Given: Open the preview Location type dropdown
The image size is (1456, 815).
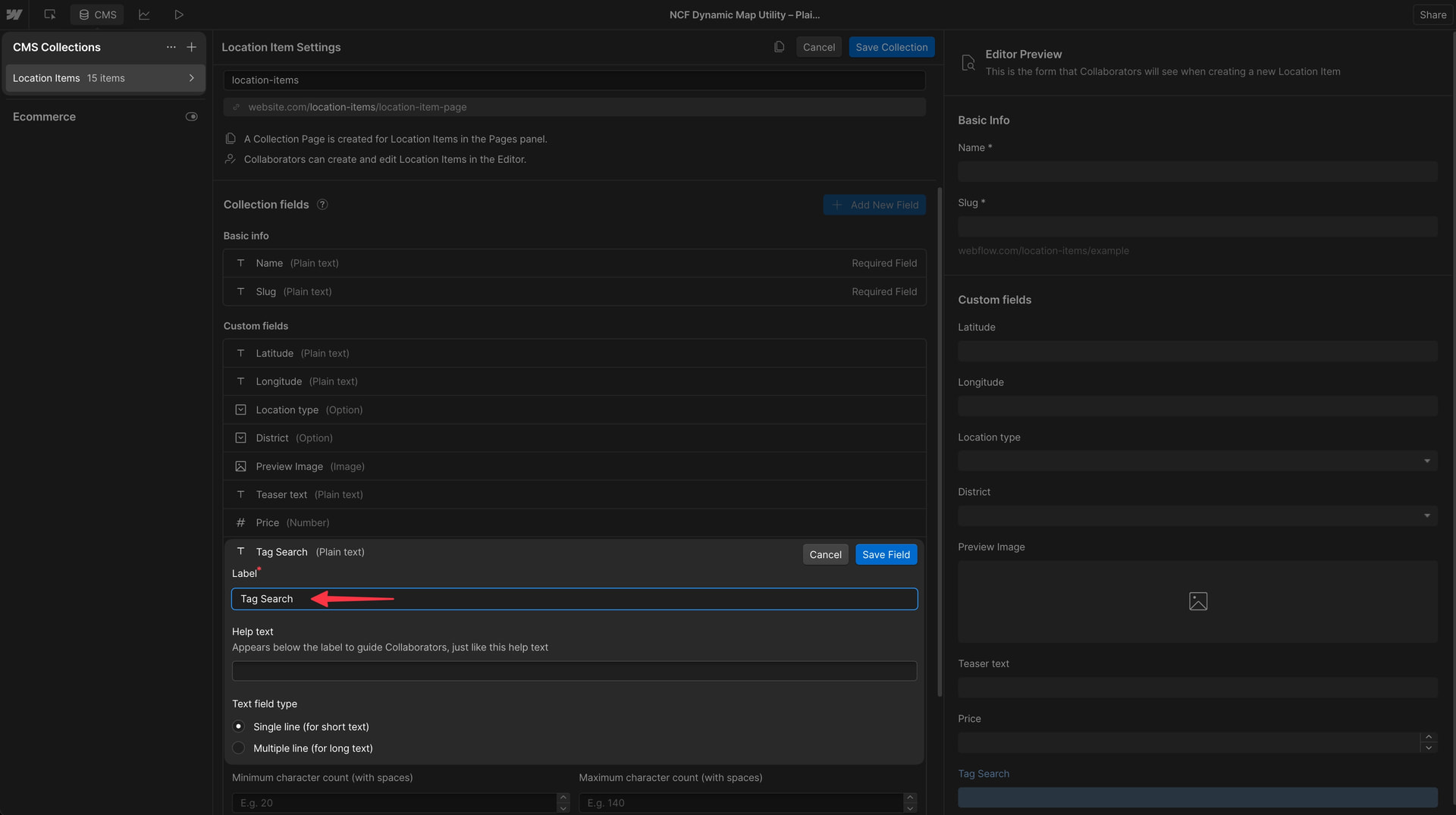Looking at the screenshot, I should click(1197, 461).
